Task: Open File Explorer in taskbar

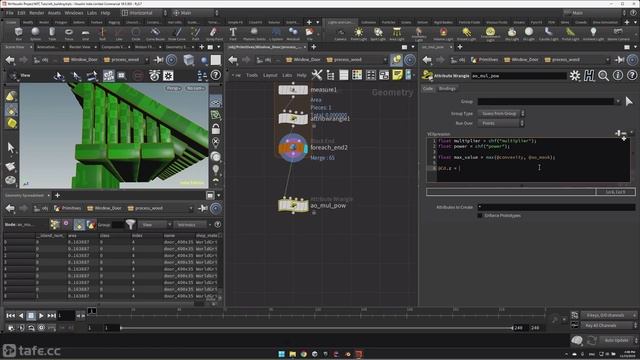Action: coord(293,354)
